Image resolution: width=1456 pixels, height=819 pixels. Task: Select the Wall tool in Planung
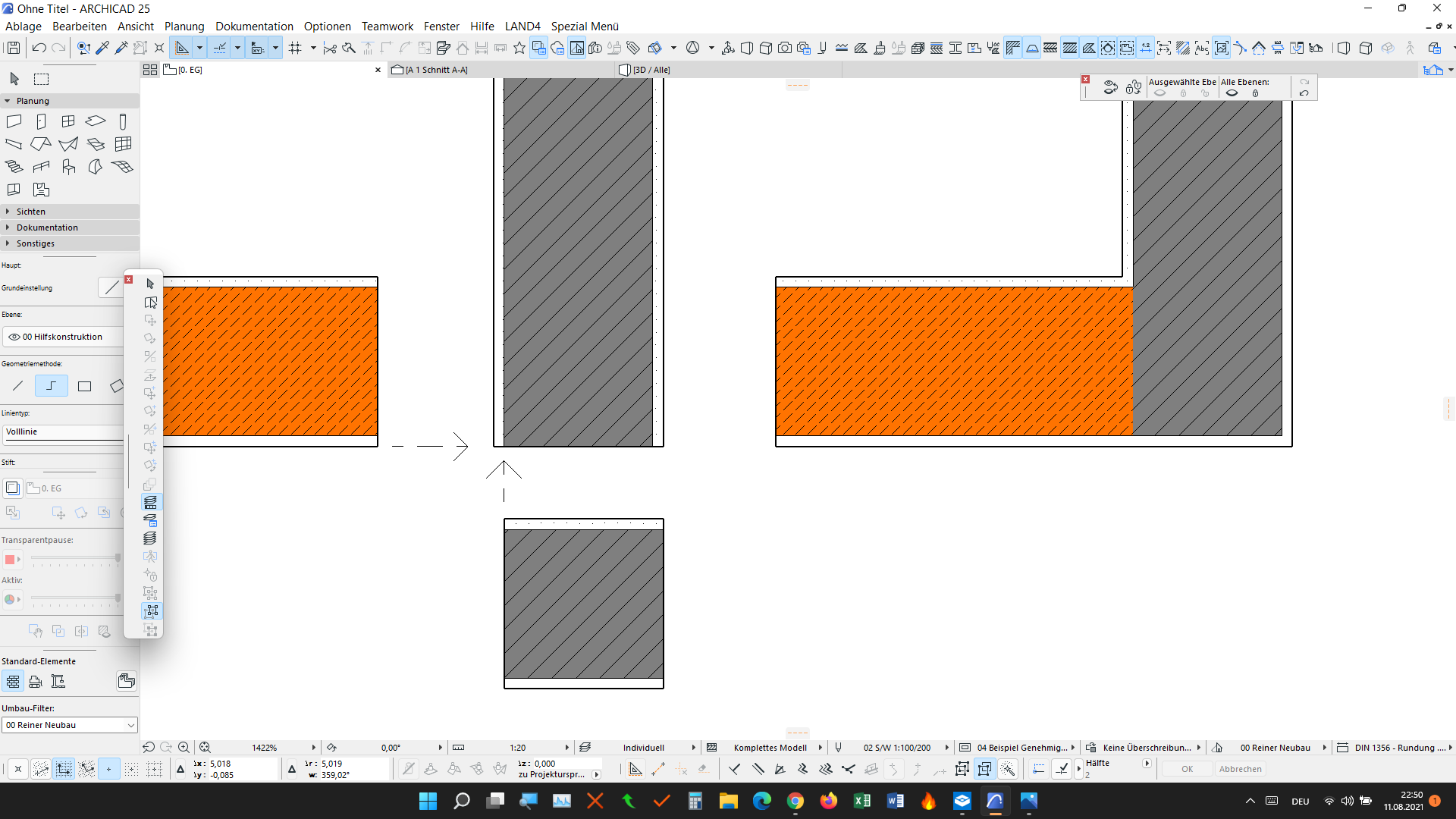[14, 121]
